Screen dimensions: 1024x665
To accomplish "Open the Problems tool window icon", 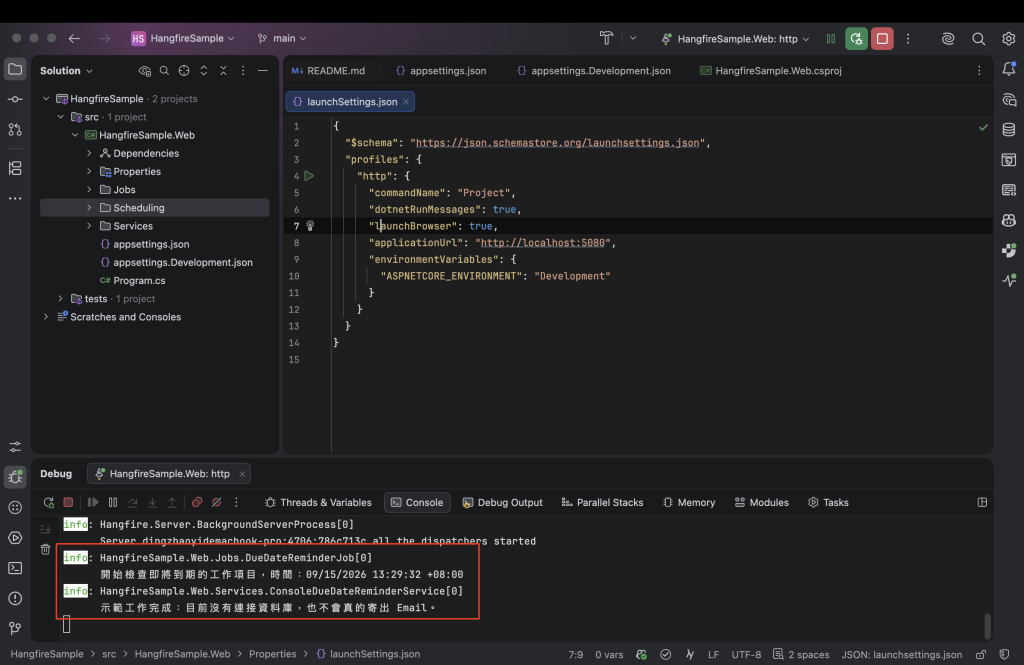I will pyautogui.click(x=15, y=598).
